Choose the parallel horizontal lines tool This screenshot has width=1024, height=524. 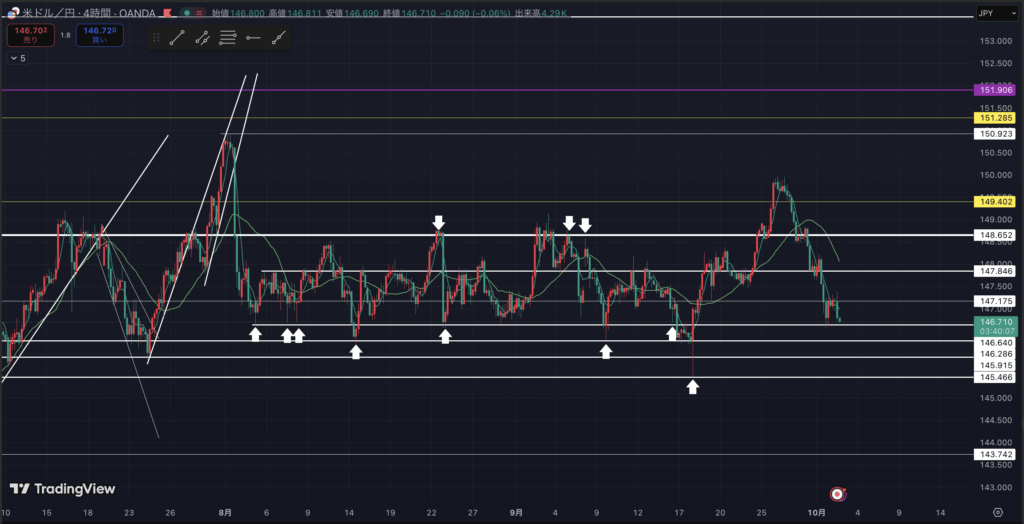(228, 38)
